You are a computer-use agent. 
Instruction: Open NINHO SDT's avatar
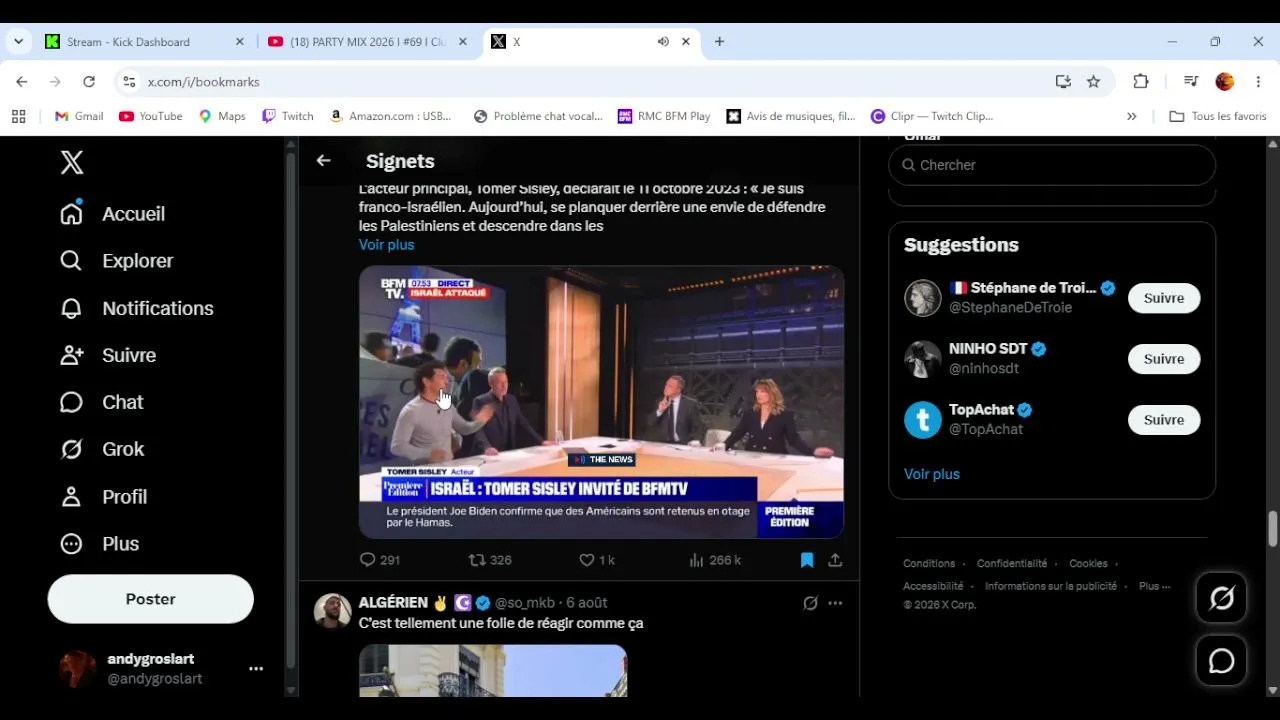point(923,359)
